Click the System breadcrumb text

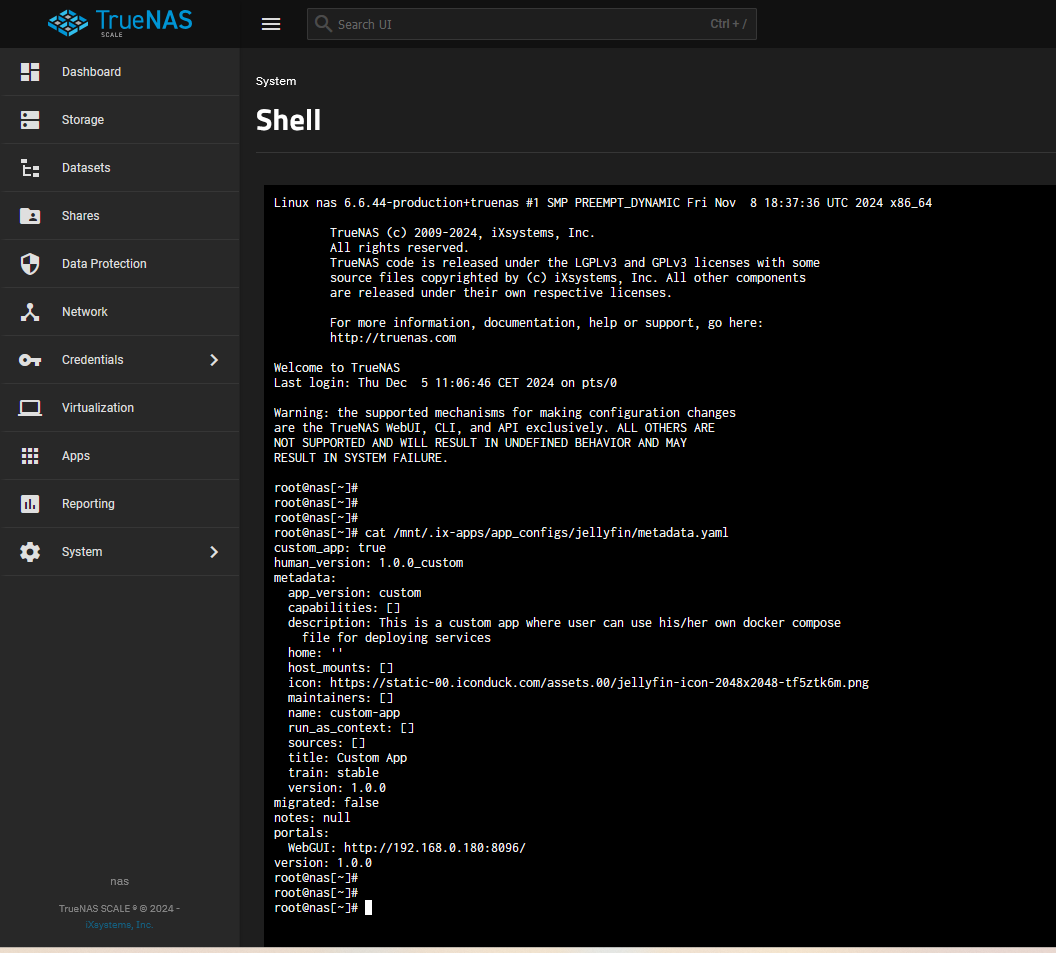pos(276,81)
